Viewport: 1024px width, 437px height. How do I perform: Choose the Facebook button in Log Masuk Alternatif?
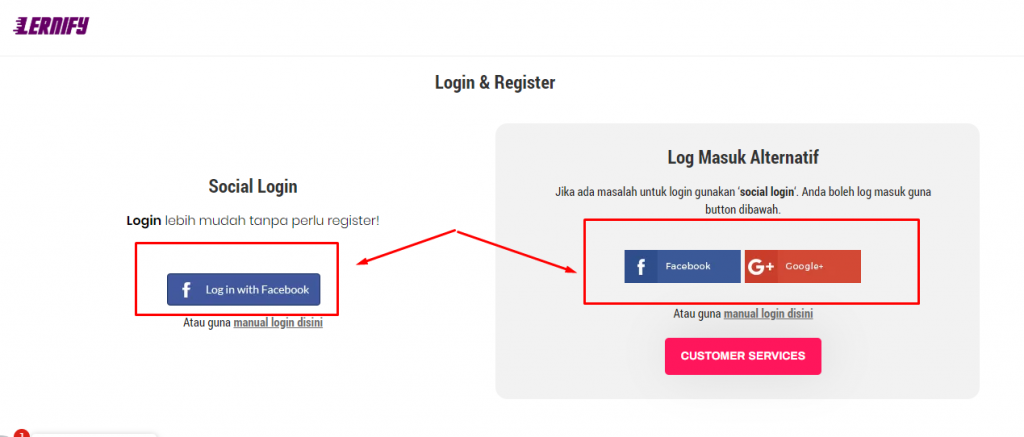(x=682, y=267)
